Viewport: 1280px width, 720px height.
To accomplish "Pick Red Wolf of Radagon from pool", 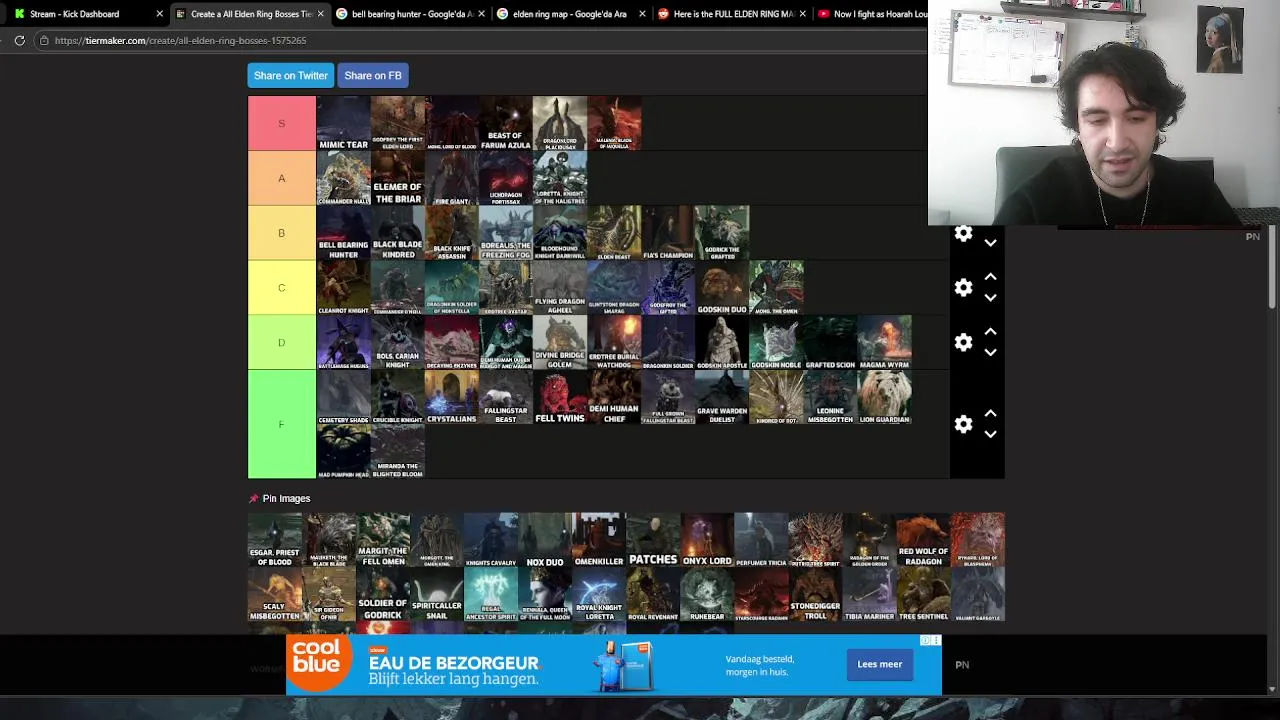I will pyautogui.click(x=923, y=540).
